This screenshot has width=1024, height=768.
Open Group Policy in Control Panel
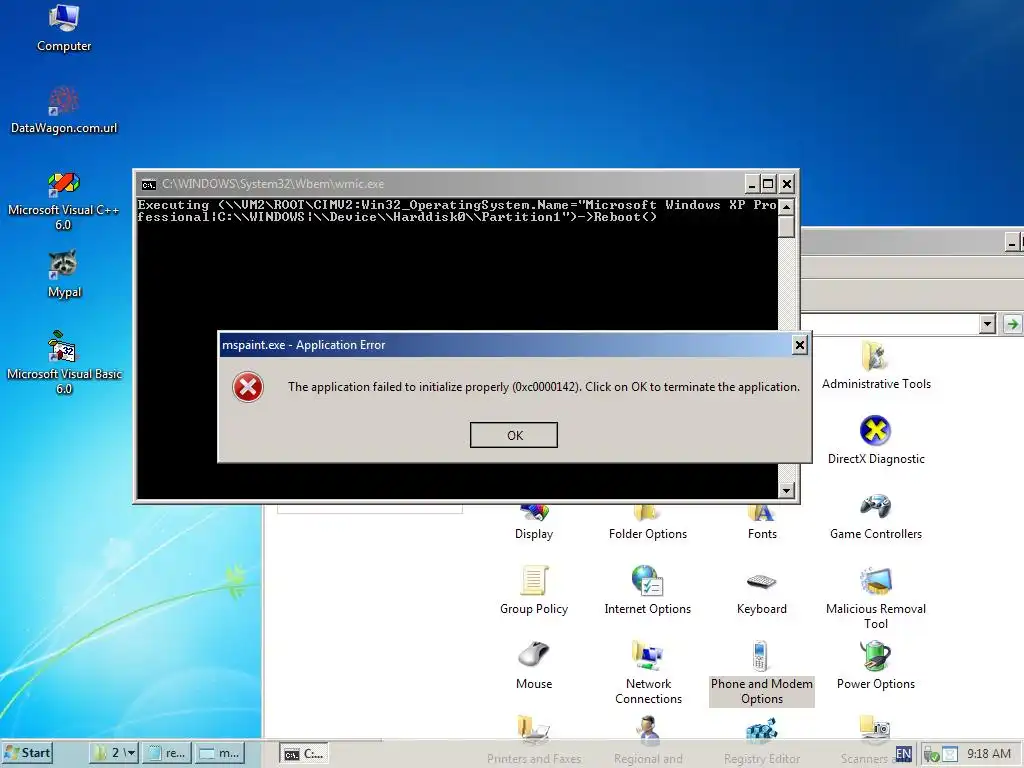[x=534, y=590]
